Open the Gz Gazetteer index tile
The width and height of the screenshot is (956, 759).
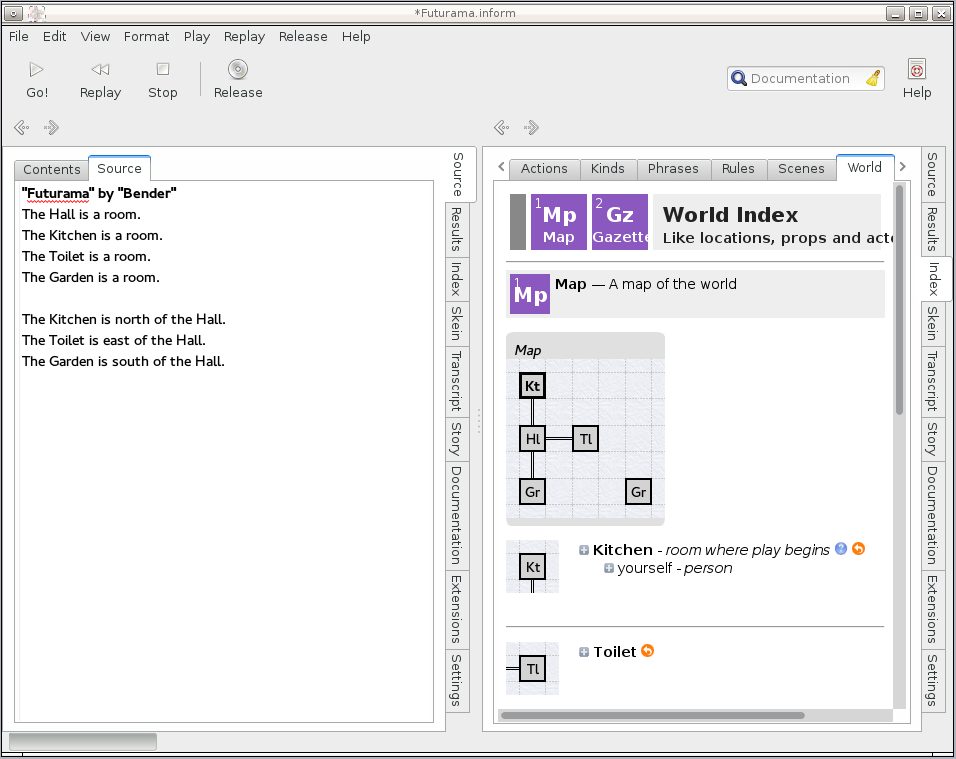(x=619, y=222)
